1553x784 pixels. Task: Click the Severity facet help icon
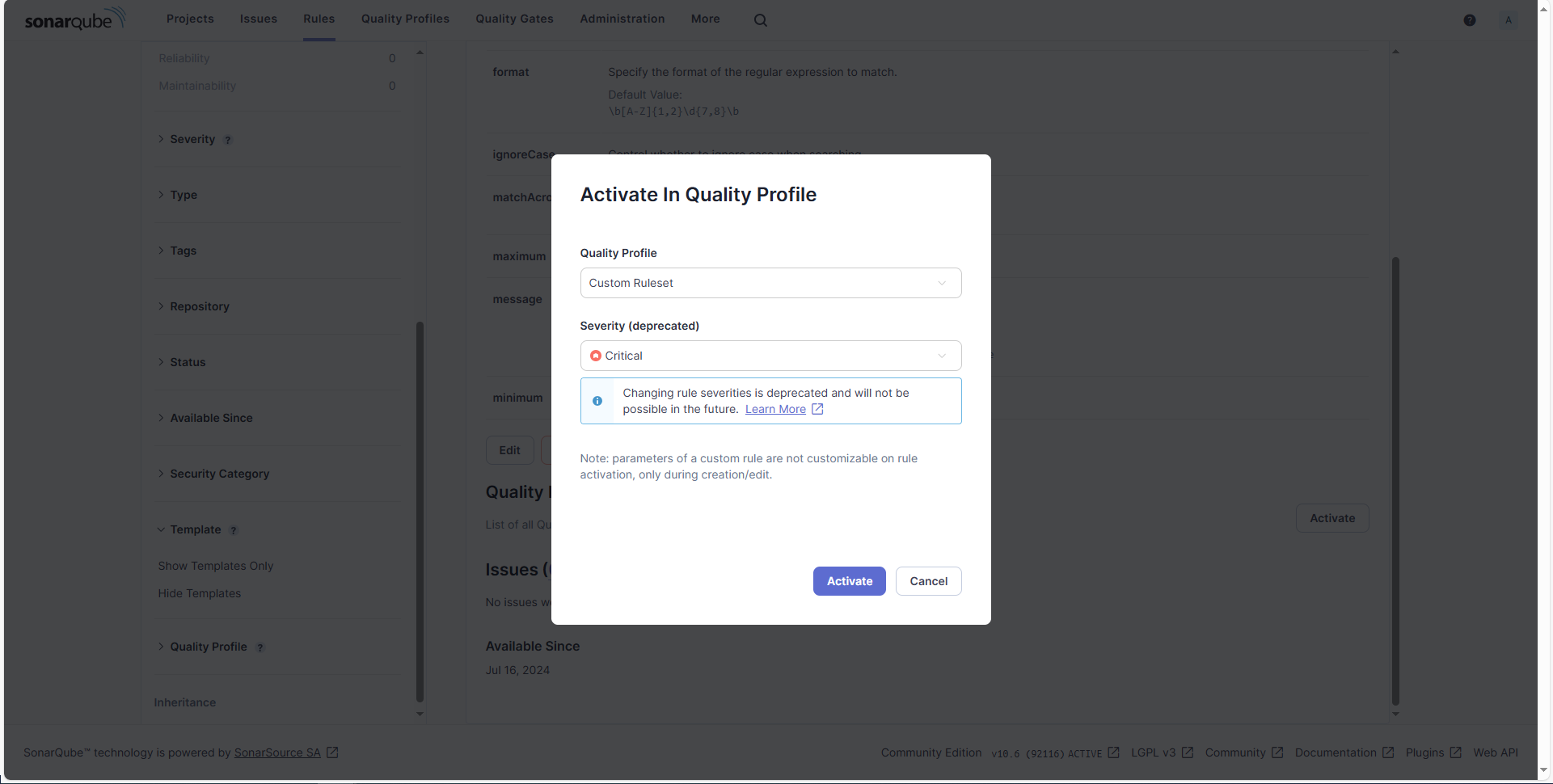pyautogui.click(x=228, y=140)
